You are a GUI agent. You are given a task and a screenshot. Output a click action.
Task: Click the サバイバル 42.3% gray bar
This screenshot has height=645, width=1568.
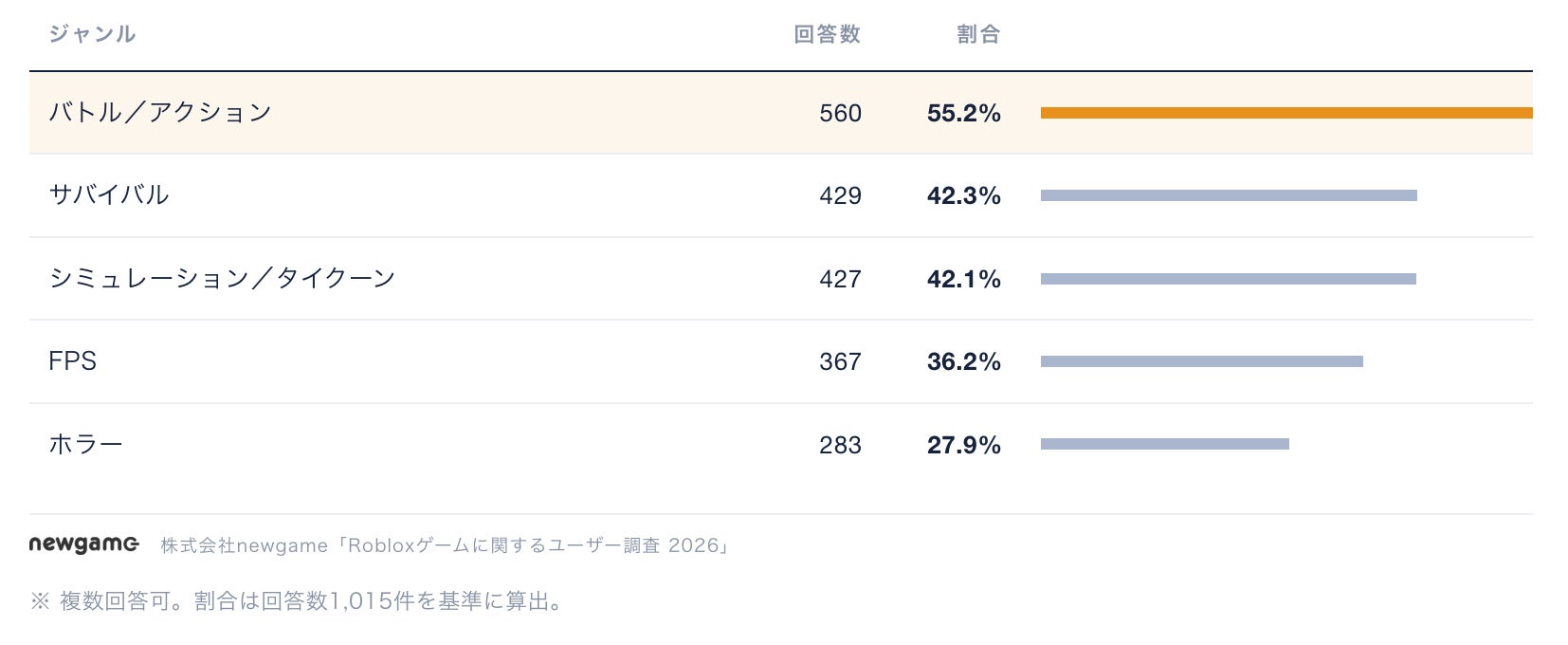coord(1229,195)
